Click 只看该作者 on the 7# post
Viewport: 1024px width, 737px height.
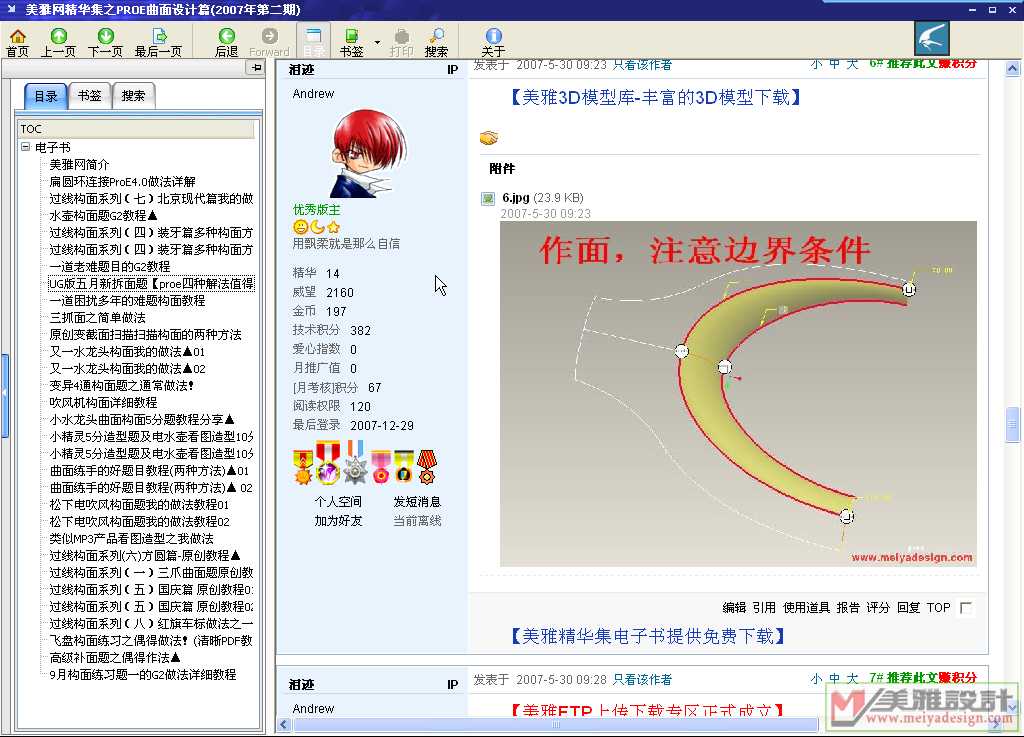coord(642,680)
